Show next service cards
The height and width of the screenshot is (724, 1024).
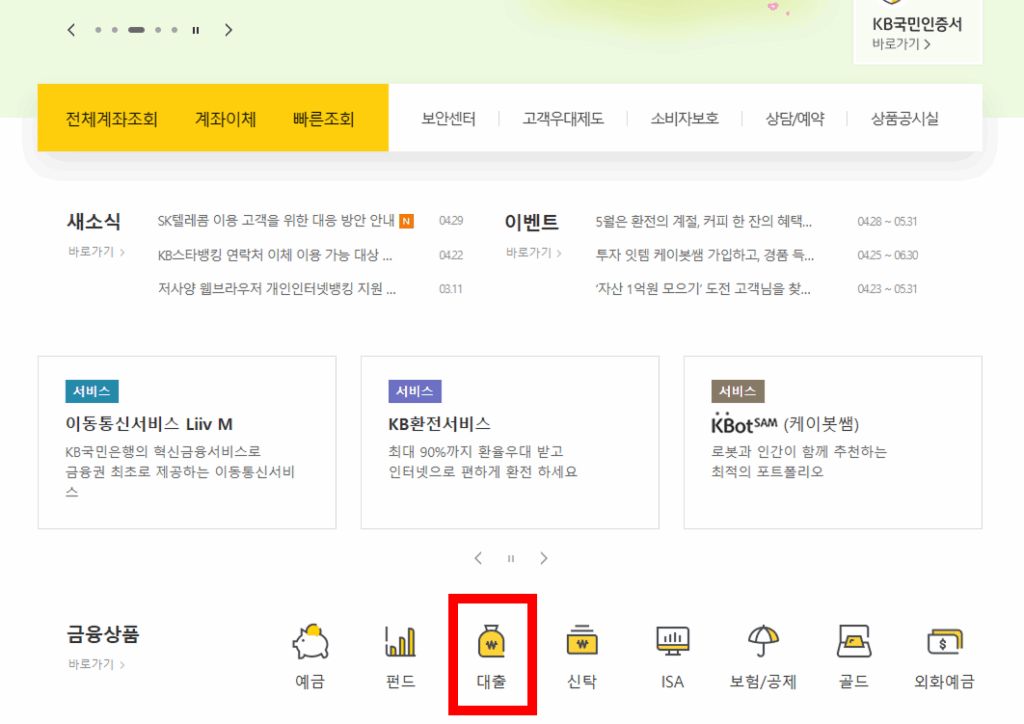point(543,558)
